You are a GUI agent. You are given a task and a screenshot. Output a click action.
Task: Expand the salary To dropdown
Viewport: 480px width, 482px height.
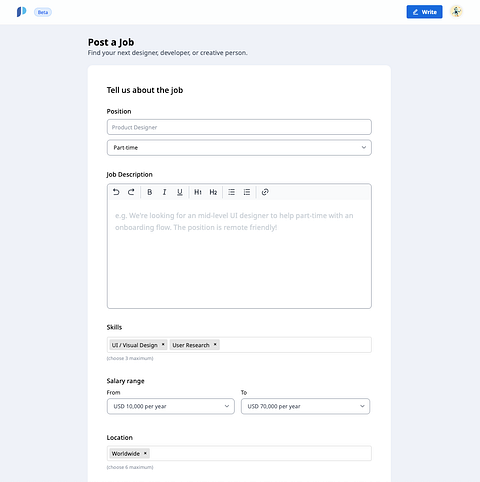[305, 406]
